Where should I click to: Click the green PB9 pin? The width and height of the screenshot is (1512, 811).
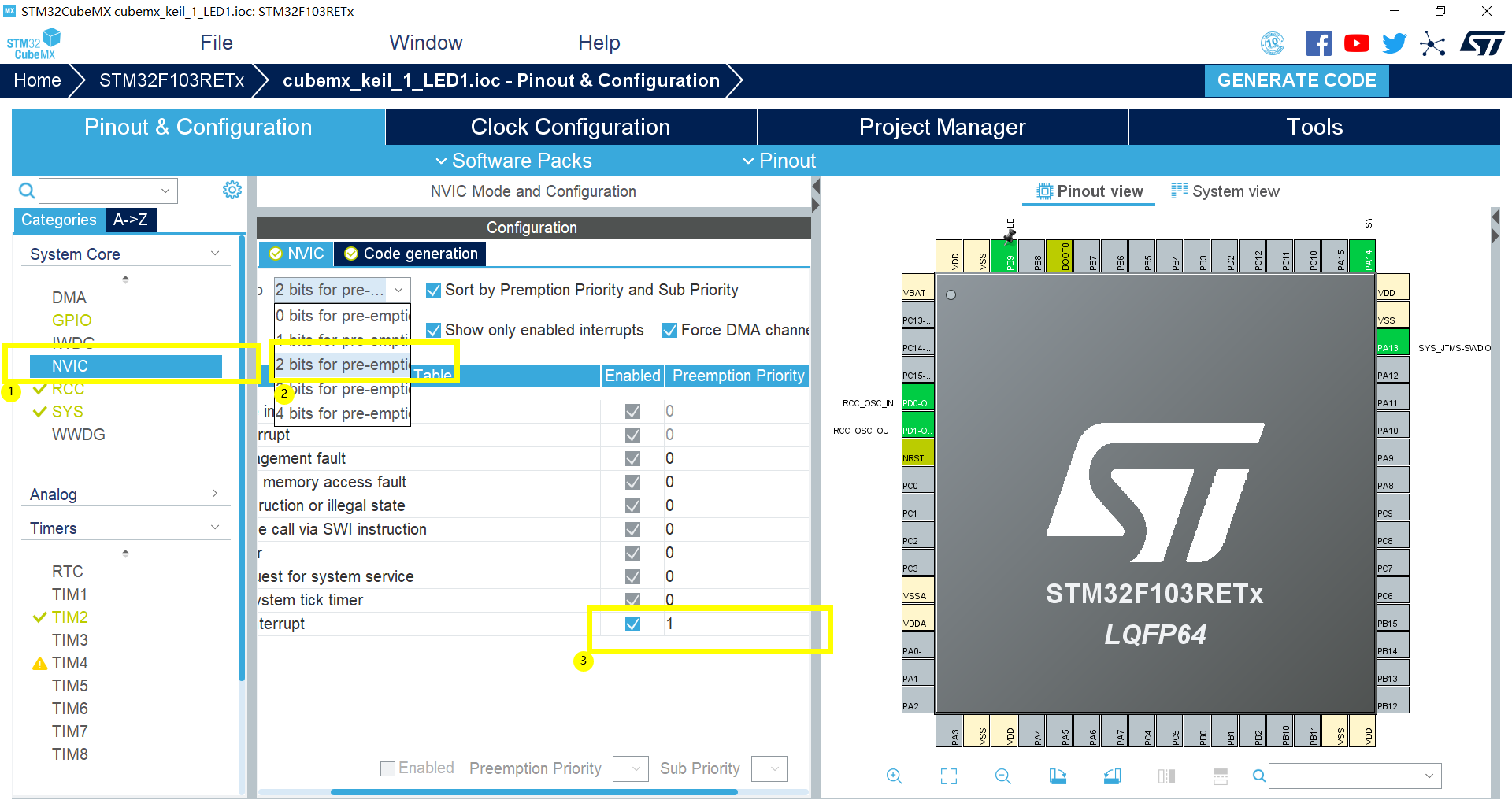[x=1005, y=257]
